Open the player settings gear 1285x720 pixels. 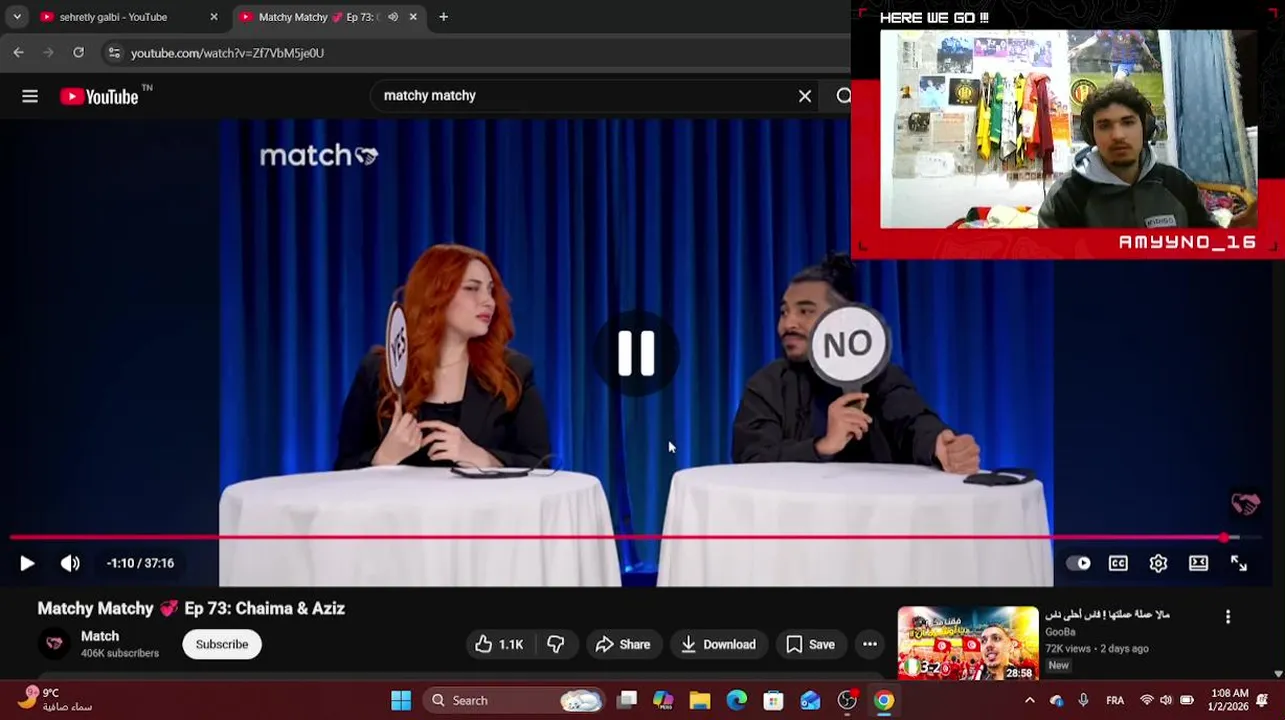click(x=1158, y=563)
